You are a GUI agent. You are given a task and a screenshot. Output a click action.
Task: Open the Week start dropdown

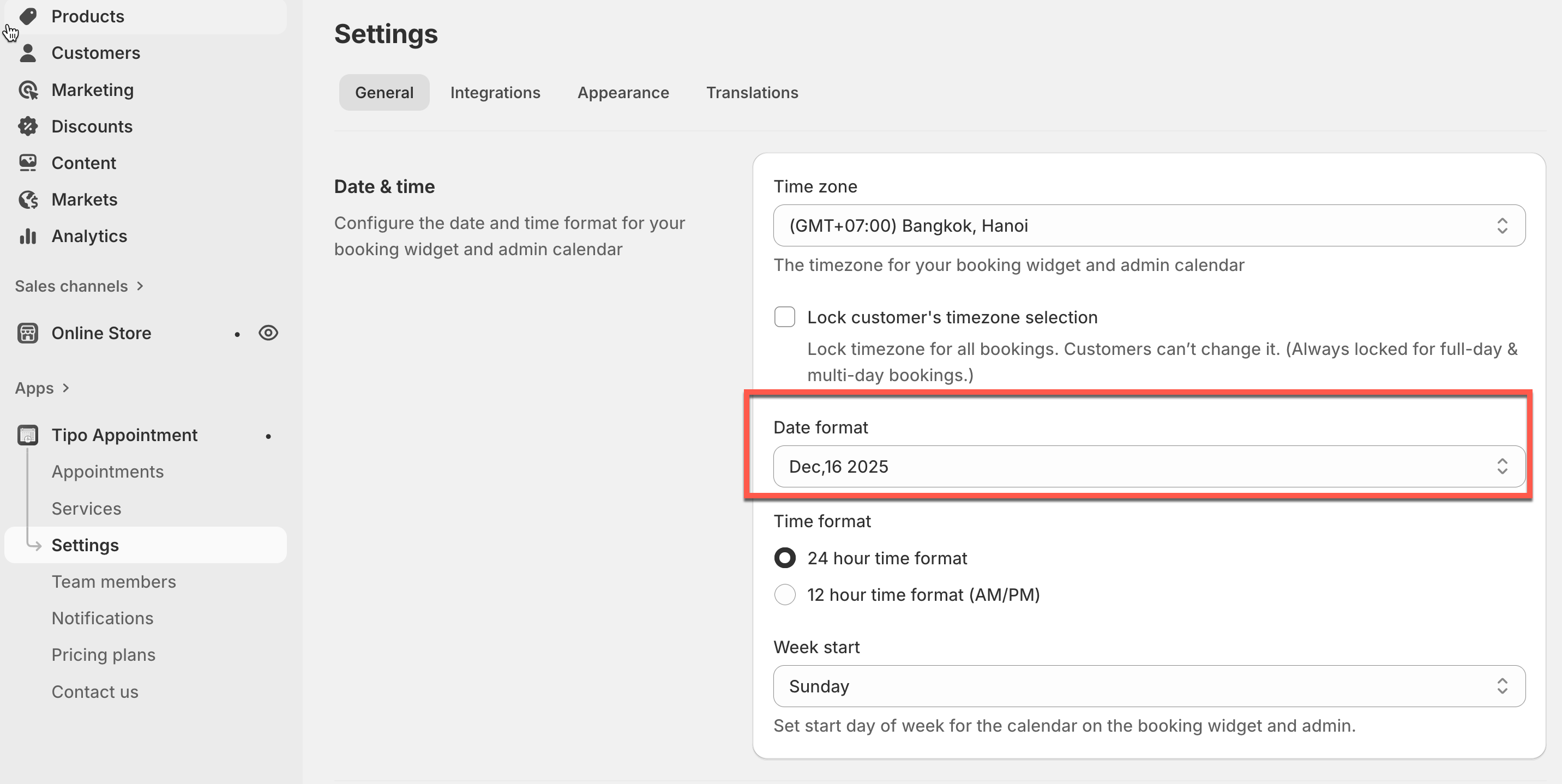click(x=1149, y=686)
